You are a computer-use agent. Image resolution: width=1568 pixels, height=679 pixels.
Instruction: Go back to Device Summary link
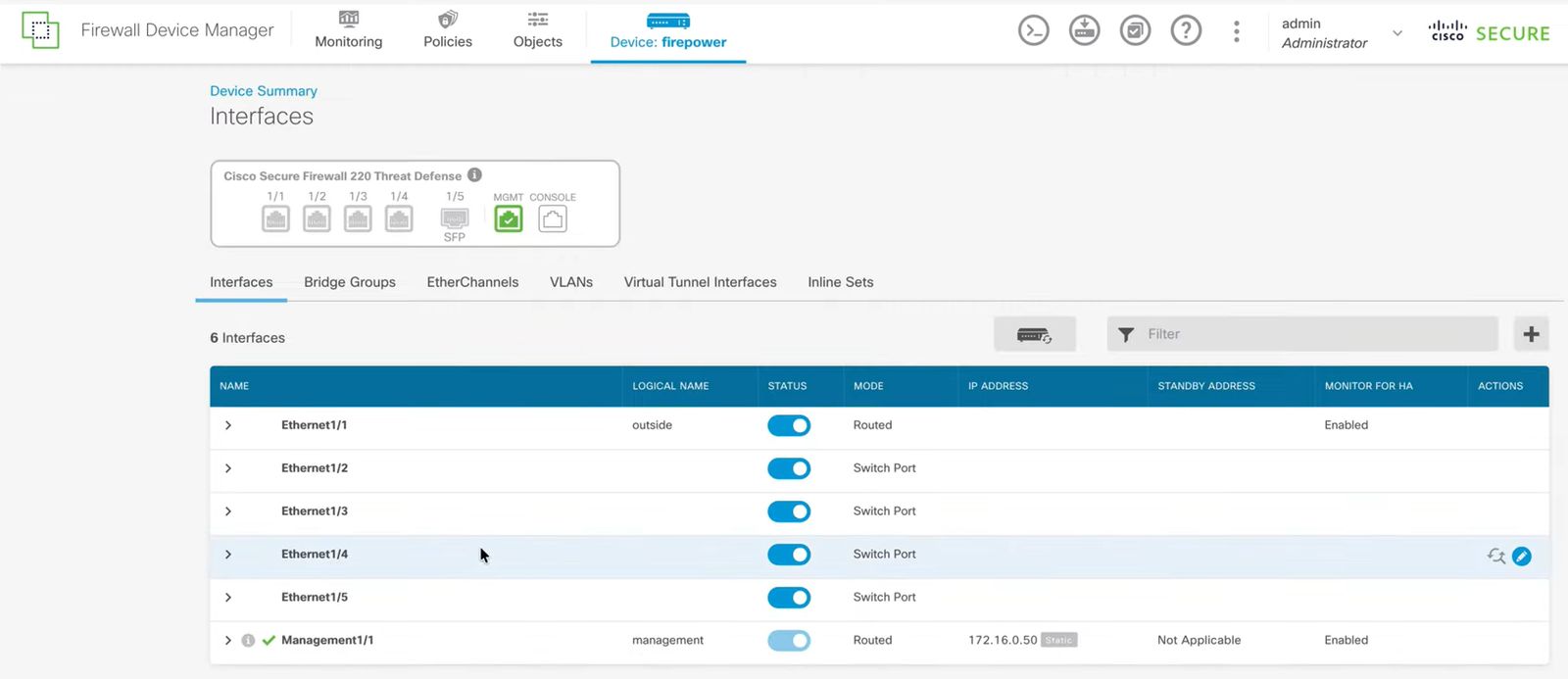click(x=264, y=91)
